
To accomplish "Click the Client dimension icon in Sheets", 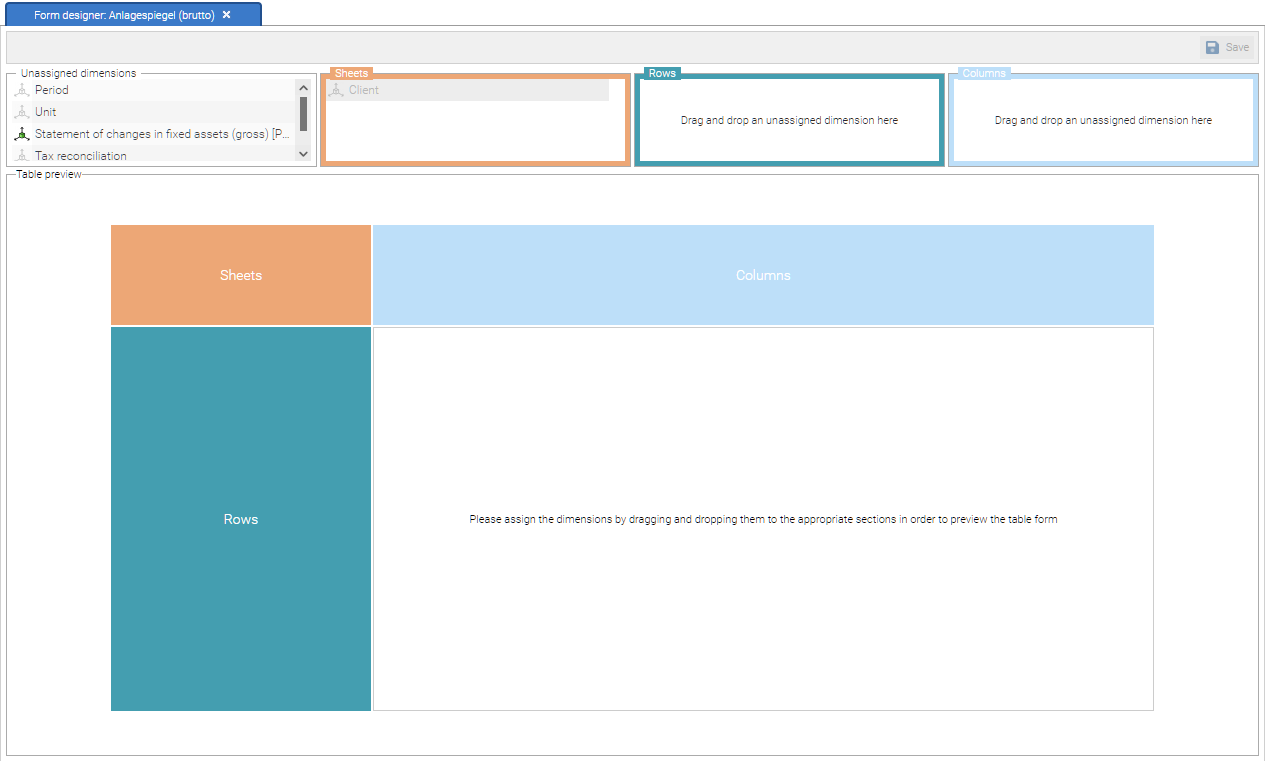I will point(336,90).
